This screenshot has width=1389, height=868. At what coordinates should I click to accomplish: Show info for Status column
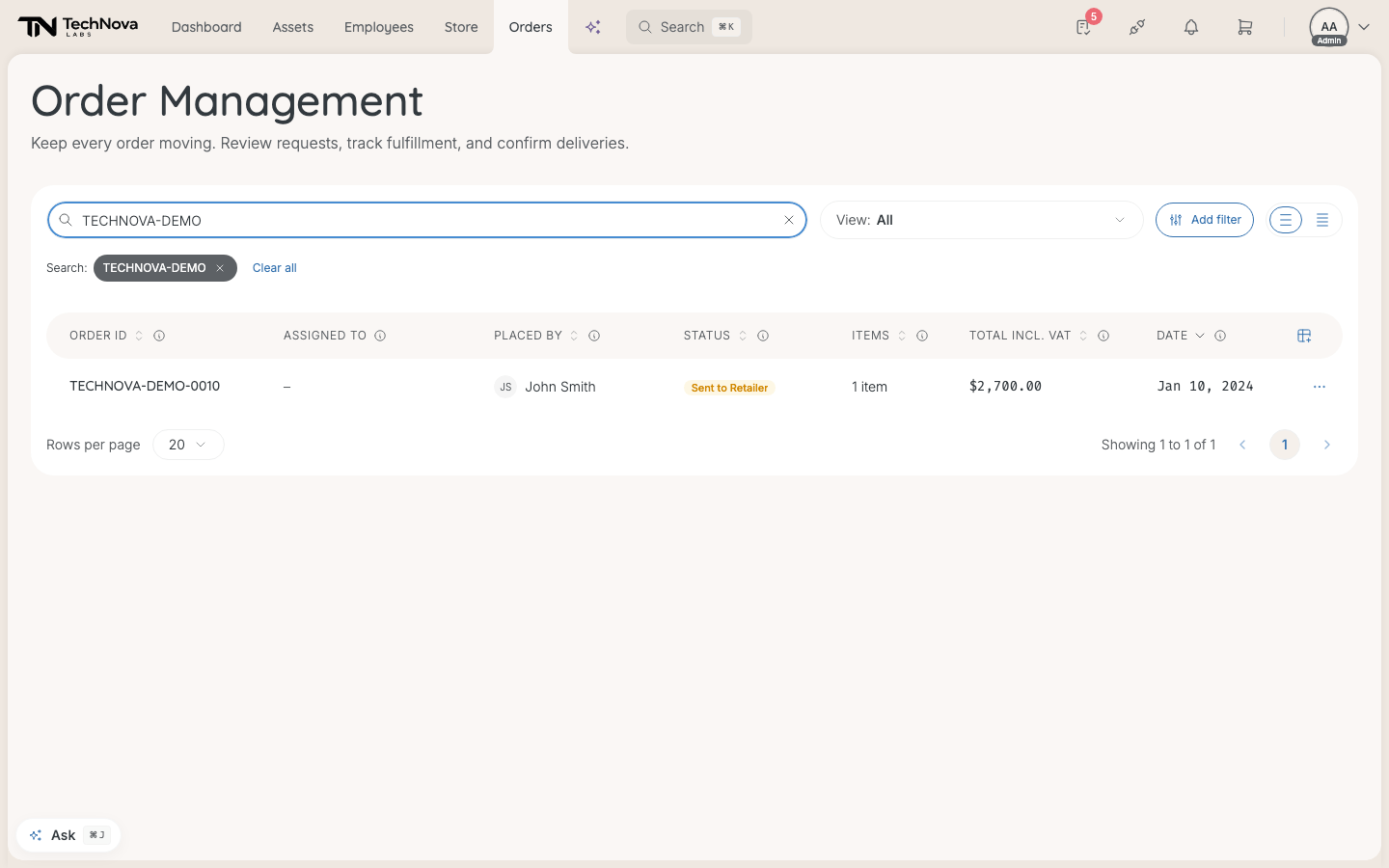click(x=763, y=336)
